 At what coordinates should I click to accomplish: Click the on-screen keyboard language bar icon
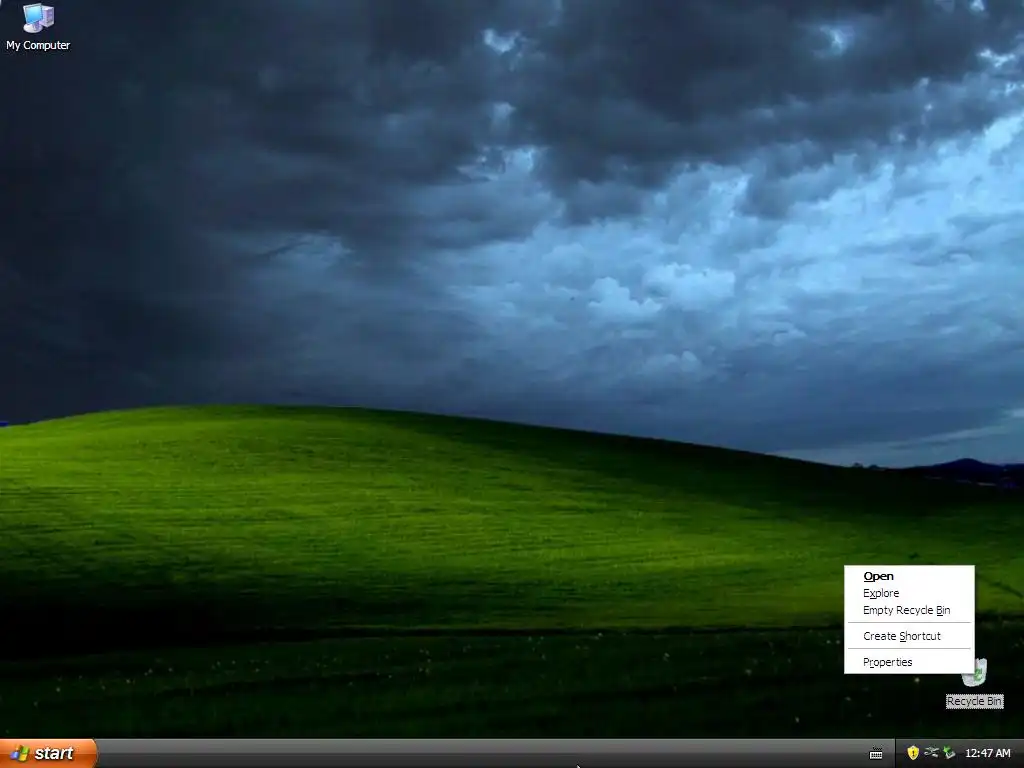876,754
